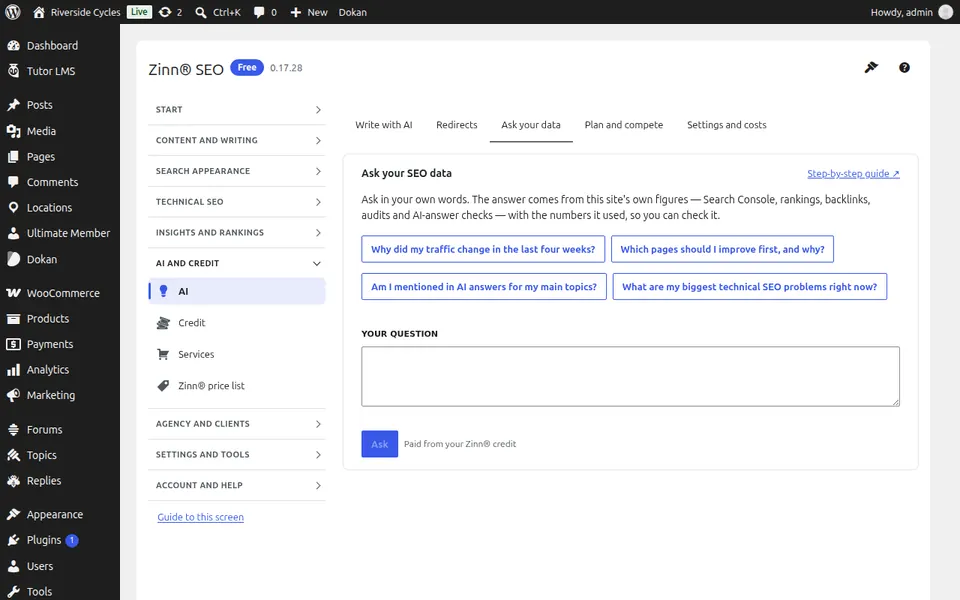Open the Zinn price list tag item

237,386
